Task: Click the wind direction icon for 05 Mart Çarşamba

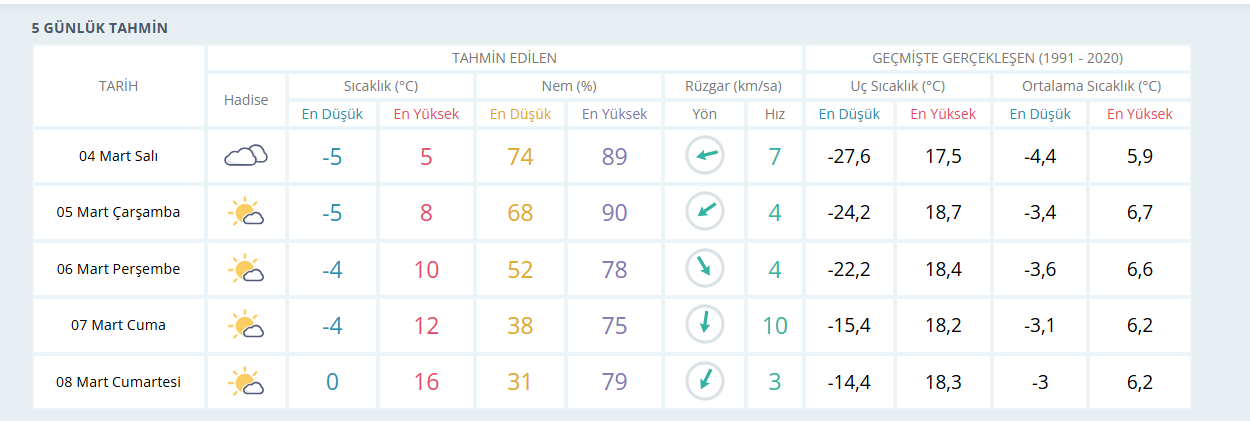Action: click(x=704, y=212)
